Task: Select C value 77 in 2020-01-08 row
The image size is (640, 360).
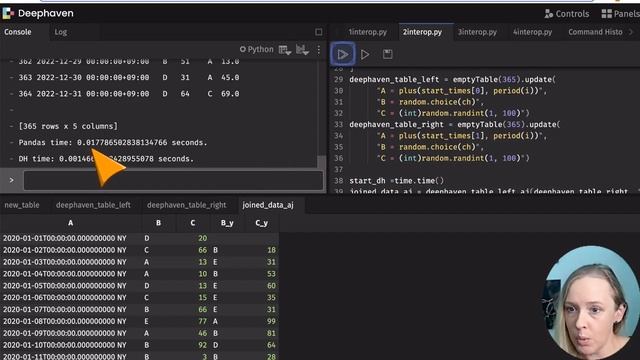Action: click(202, 321)
